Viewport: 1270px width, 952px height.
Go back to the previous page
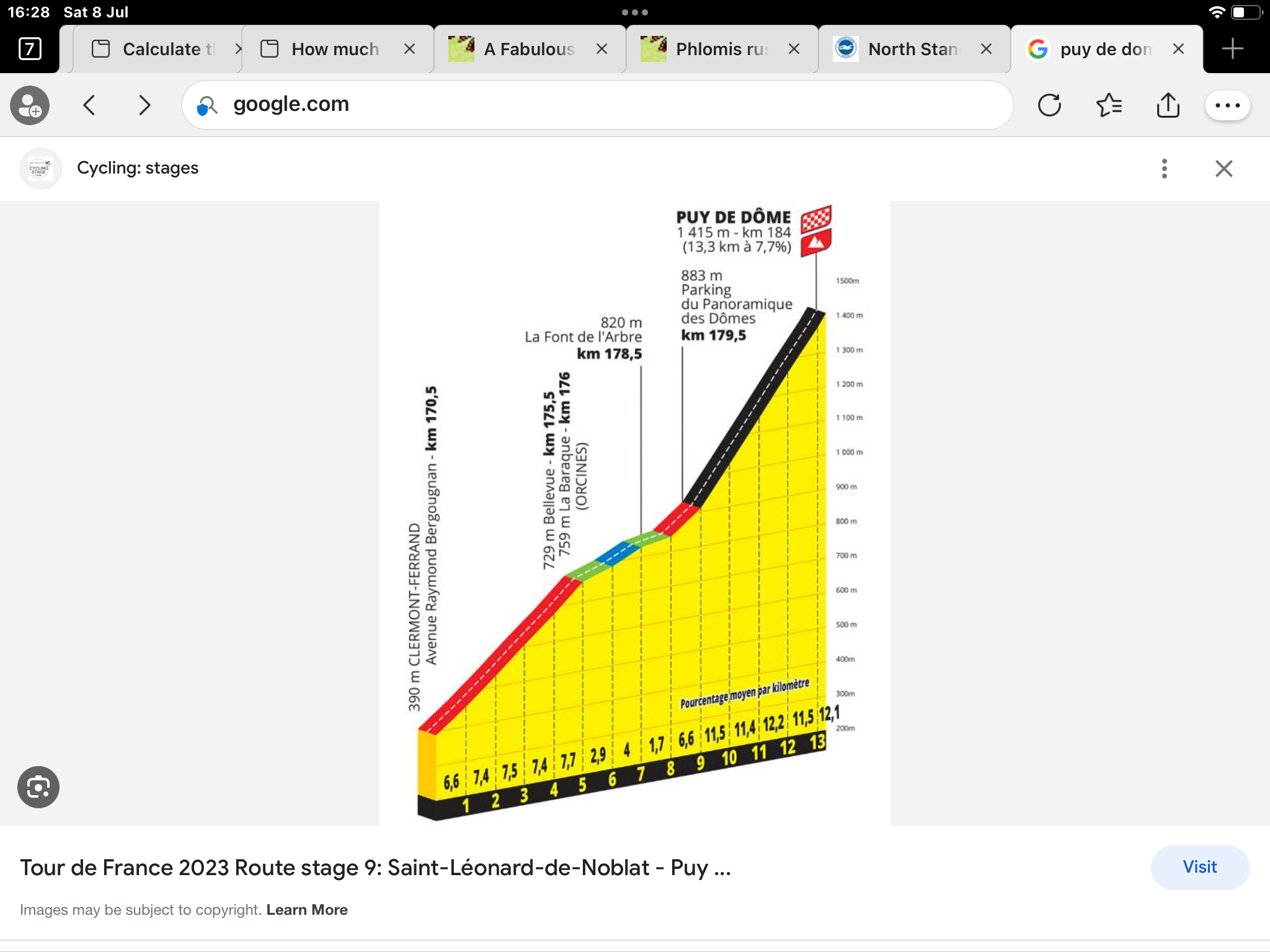(89, 105)
